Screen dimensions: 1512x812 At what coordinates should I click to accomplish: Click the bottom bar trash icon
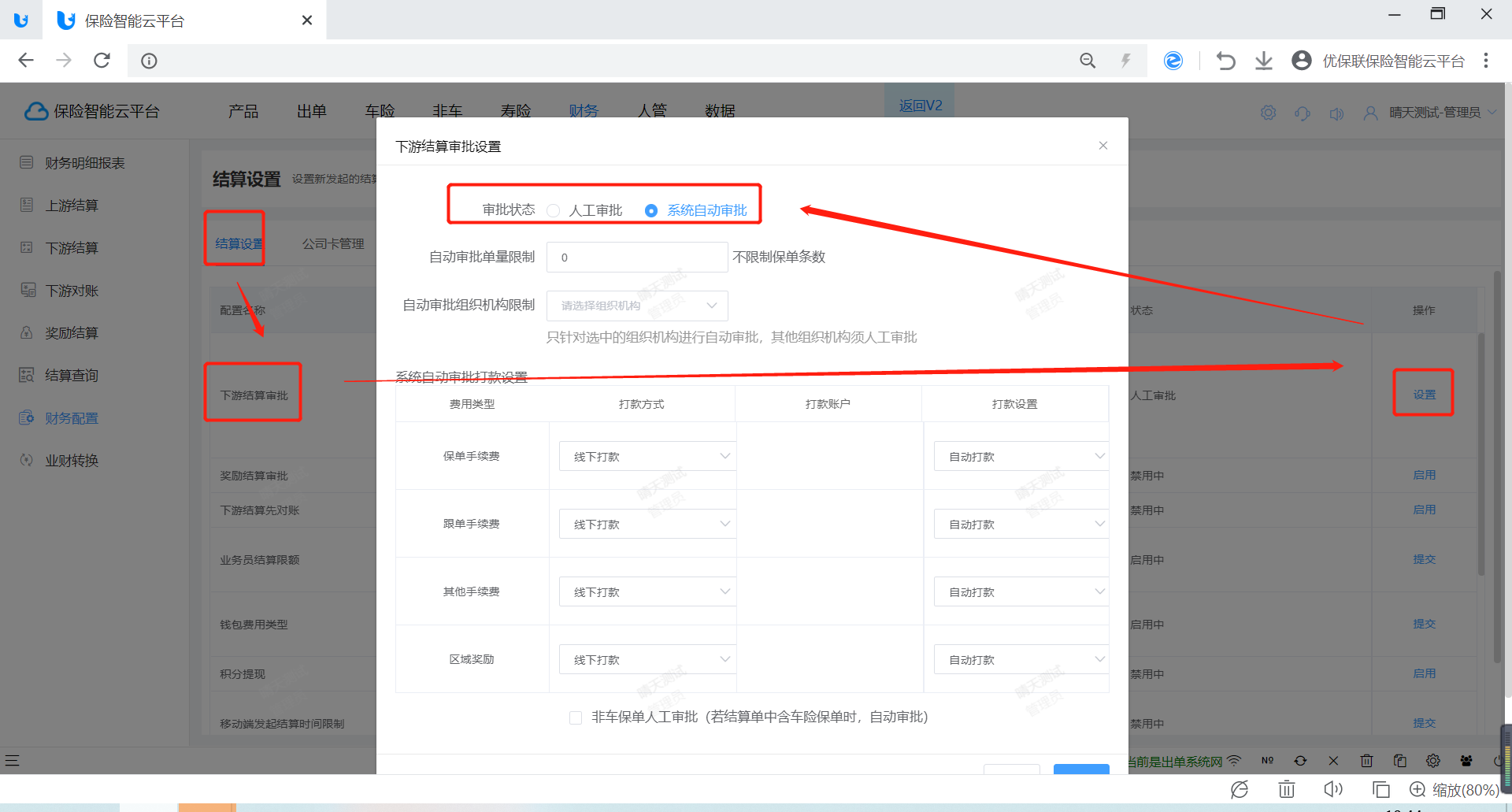[1287, 789]
